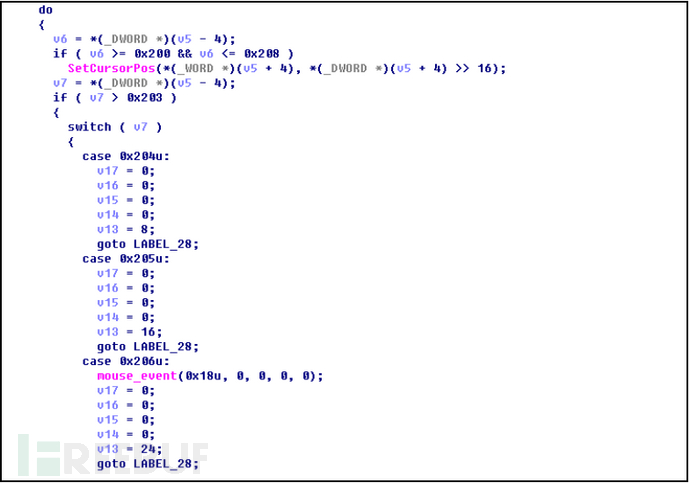Click the "case 0x206u:" label
Viewport: 690px width, 483px height.
[x=126, y=361]
